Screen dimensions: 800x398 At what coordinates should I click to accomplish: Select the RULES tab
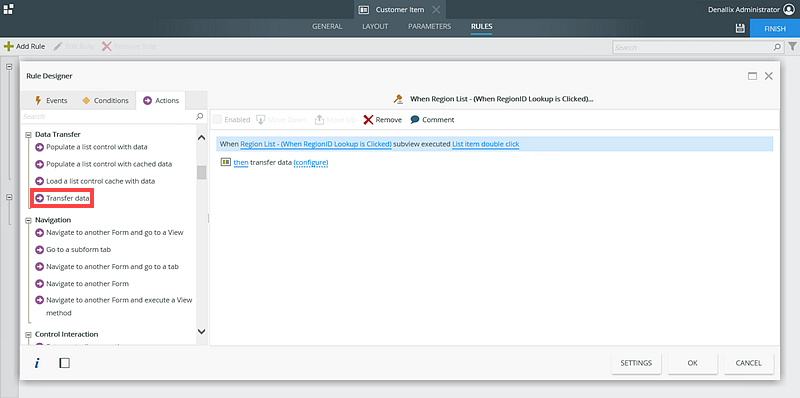(x=482, y=27)
